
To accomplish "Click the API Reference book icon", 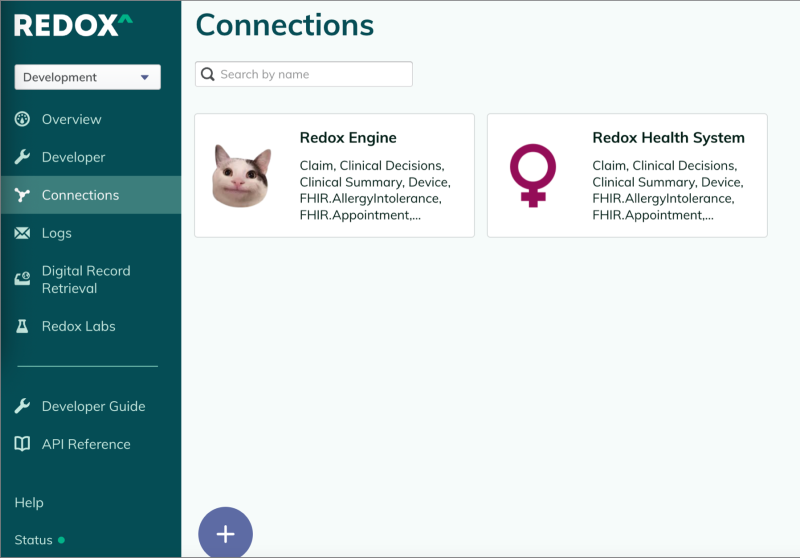I will 22,444.
